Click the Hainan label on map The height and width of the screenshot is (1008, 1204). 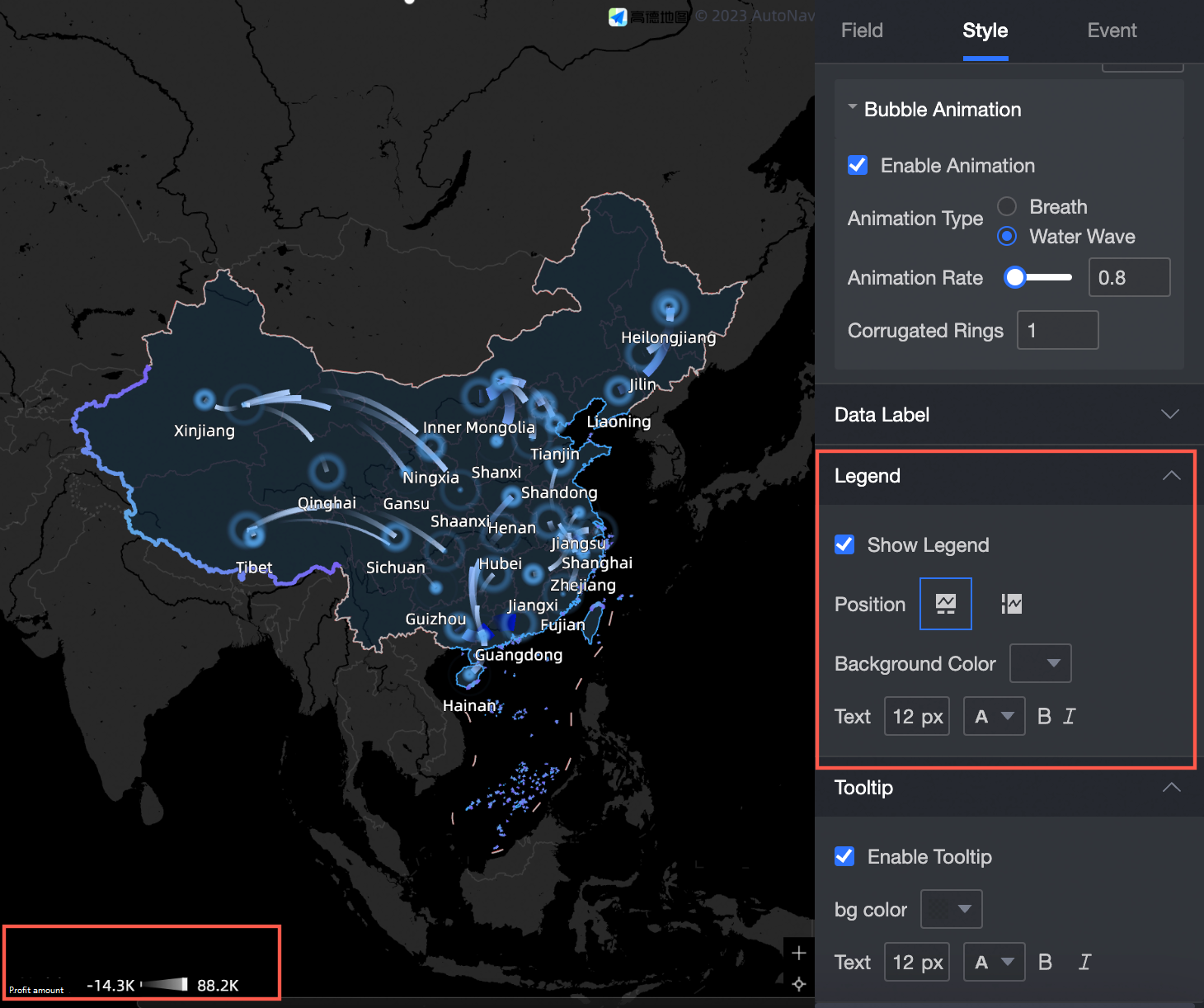click(469, 705)
